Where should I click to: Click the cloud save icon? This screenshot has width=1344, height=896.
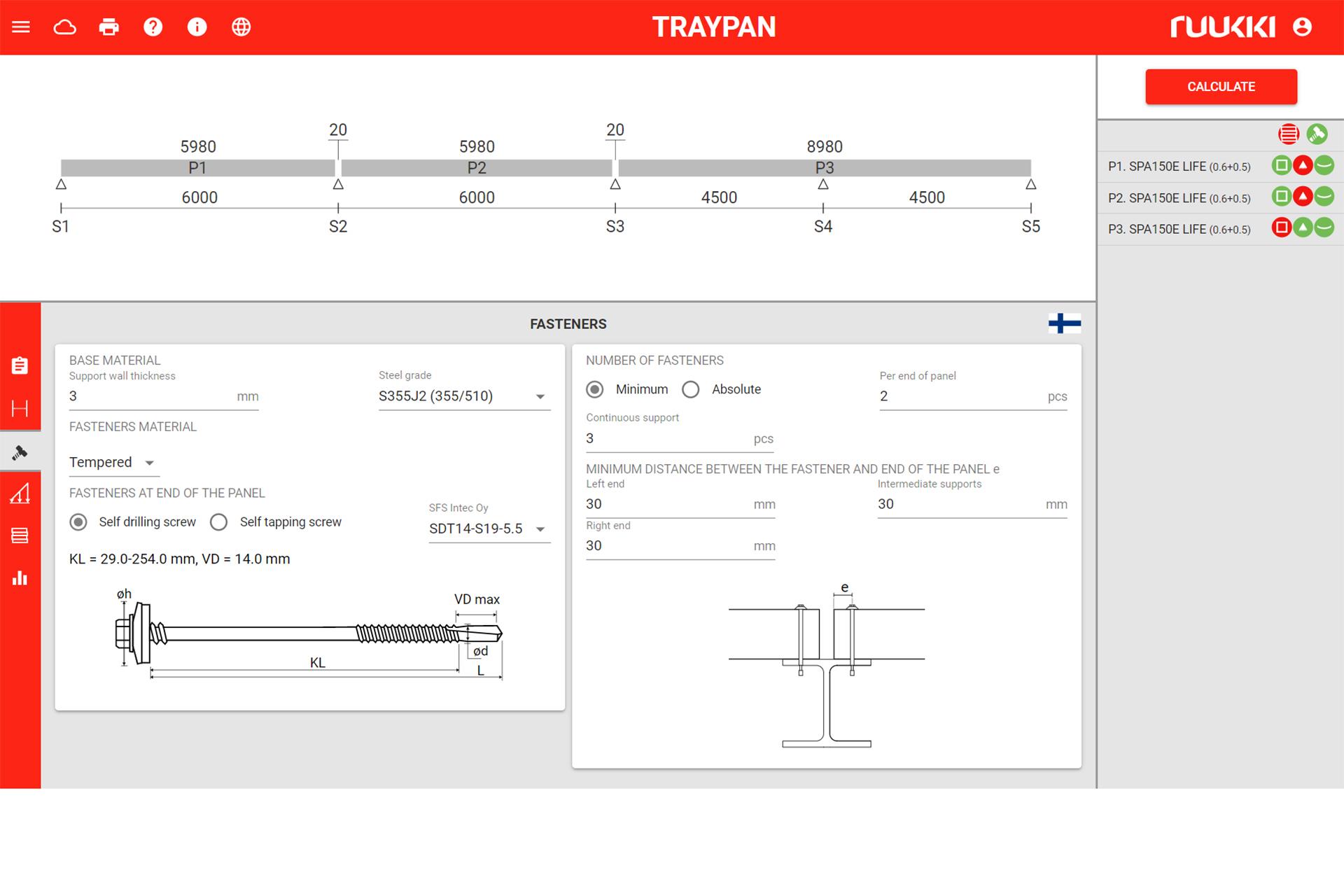tap(65, 27)
